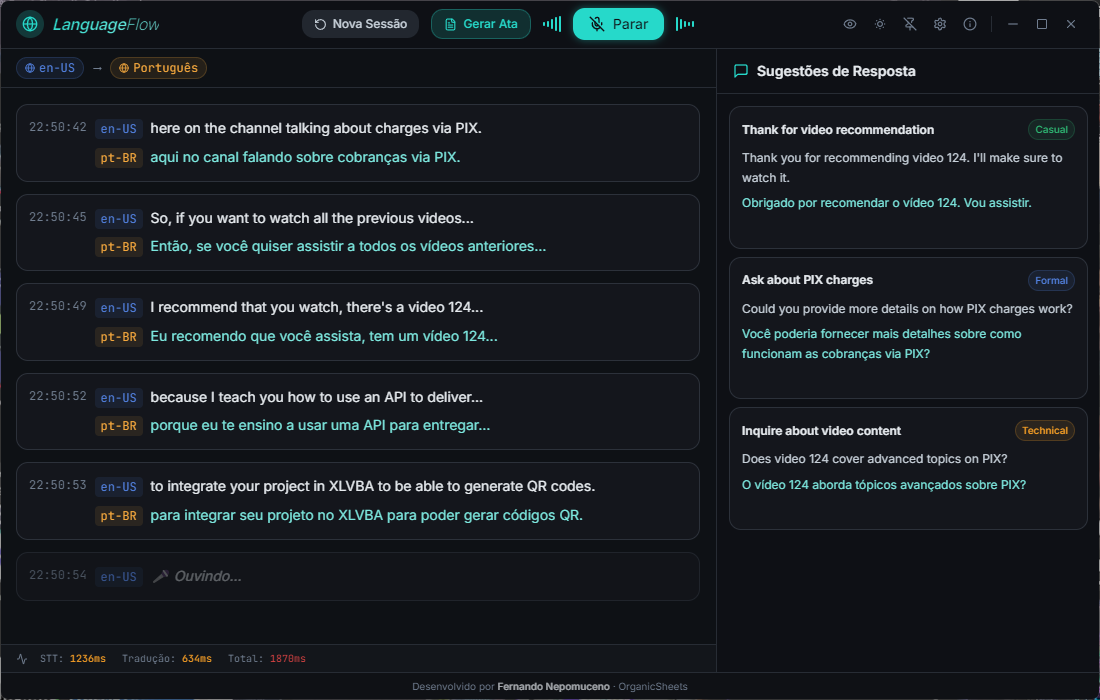The height and width of the screenshot is (700, 1100).
Task: Click 'I recommend that you watch' line
Action: [316, 307]
